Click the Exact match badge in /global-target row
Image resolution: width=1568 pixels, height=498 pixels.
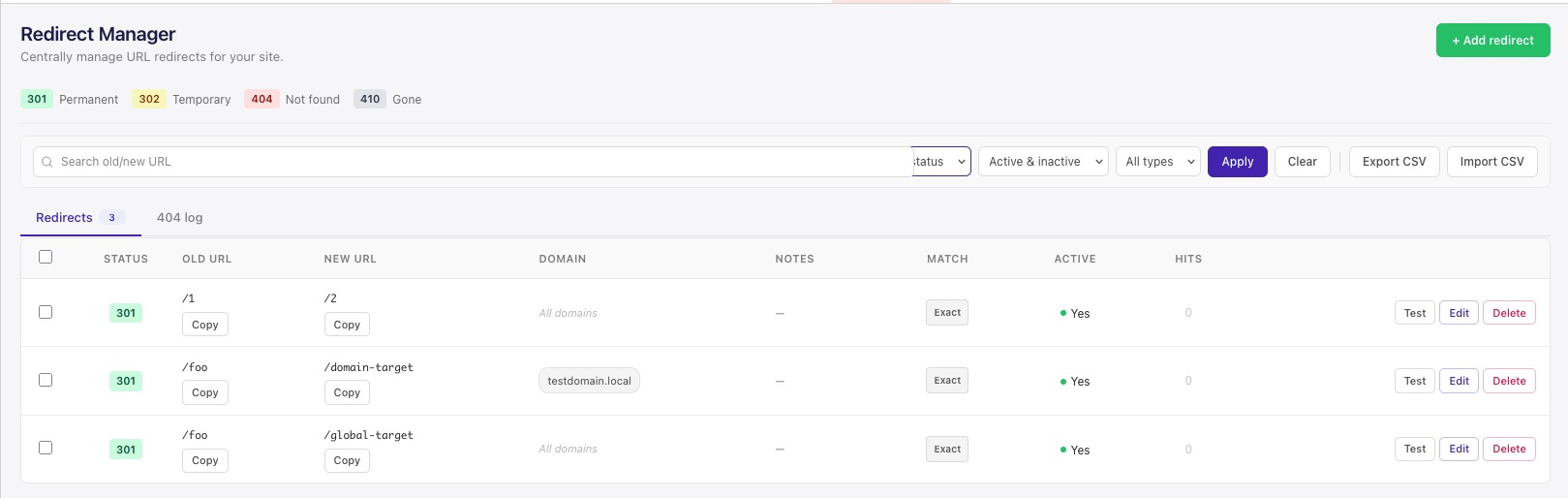[x=947, y=449]
